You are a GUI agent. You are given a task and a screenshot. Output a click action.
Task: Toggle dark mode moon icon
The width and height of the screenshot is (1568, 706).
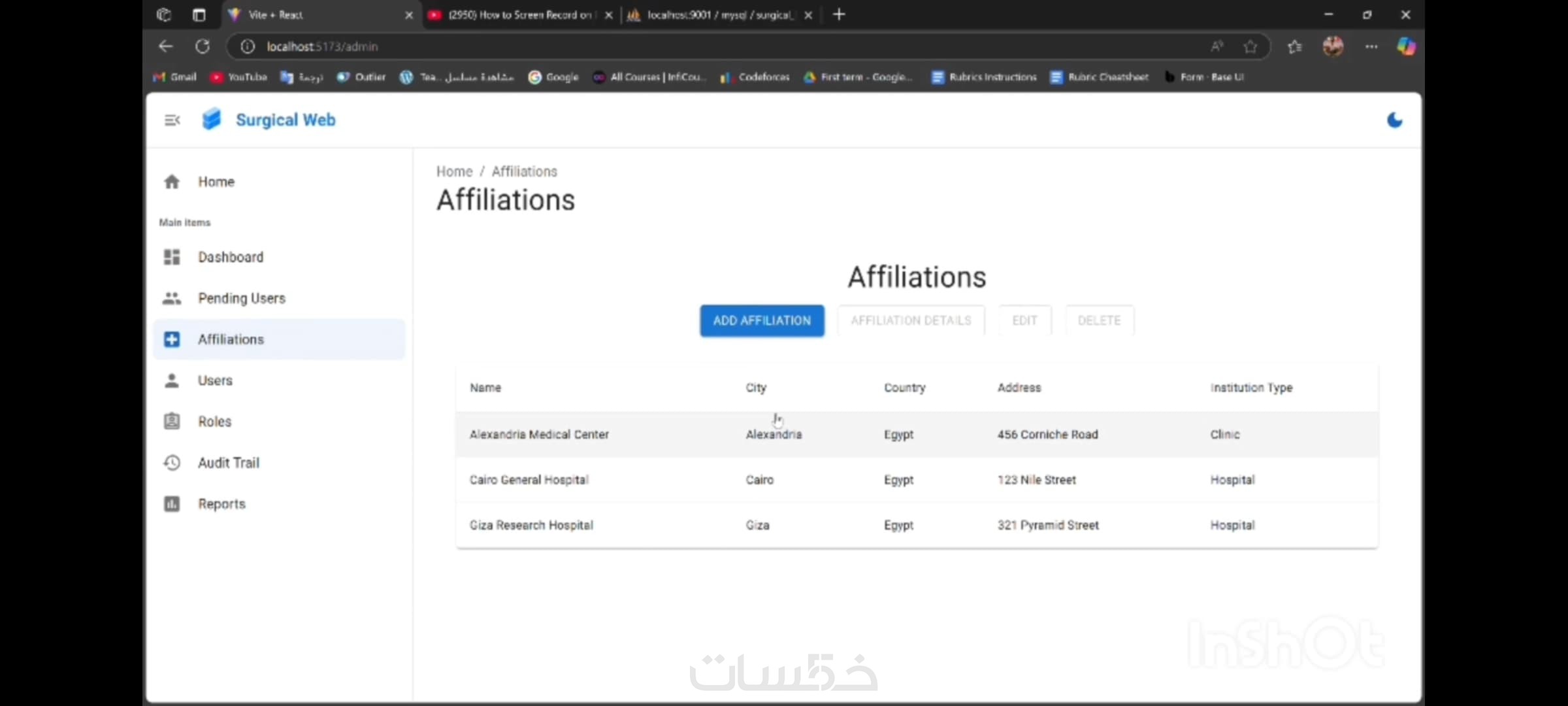pos(1394,120)
